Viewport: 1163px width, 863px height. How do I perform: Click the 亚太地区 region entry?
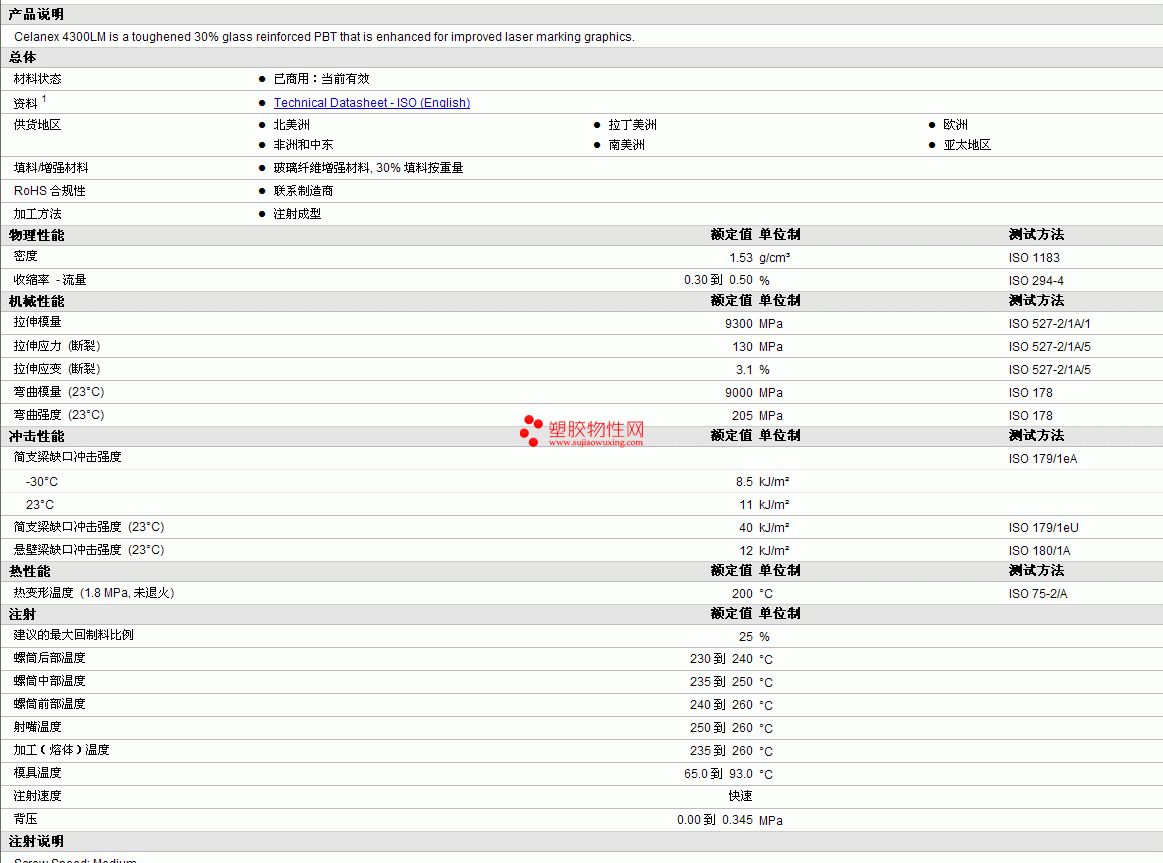pyautogui.click(x=967, y=145)
